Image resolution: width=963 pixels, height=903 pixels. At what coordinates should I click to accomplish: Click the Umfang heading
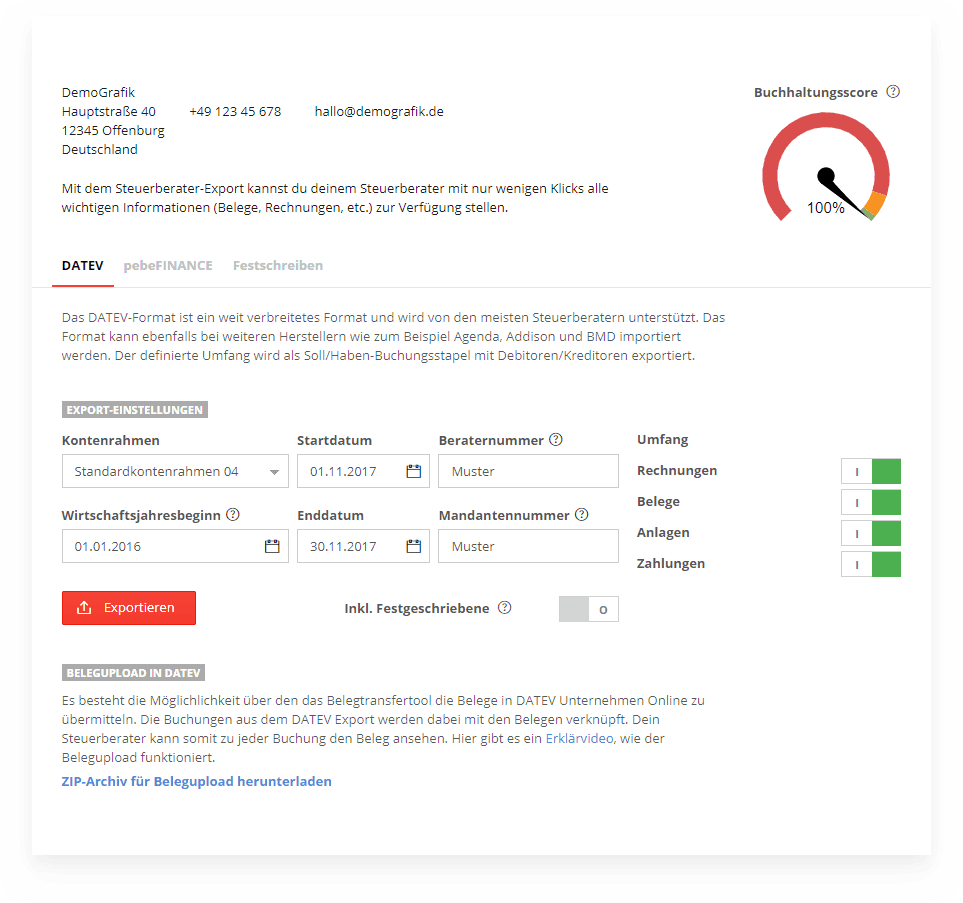[663, 440]
